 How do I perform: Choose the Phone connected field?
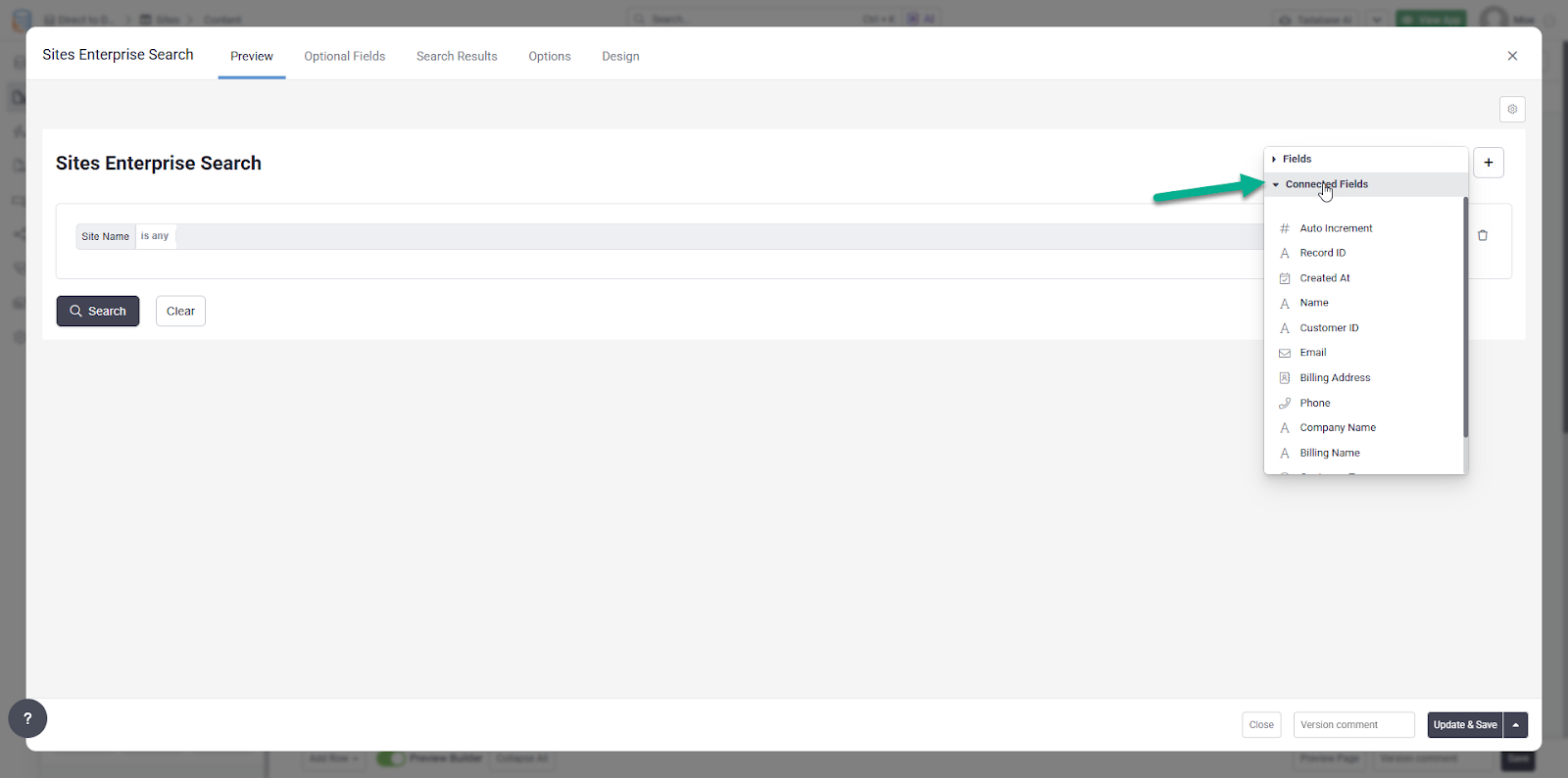click(1314, 403)
